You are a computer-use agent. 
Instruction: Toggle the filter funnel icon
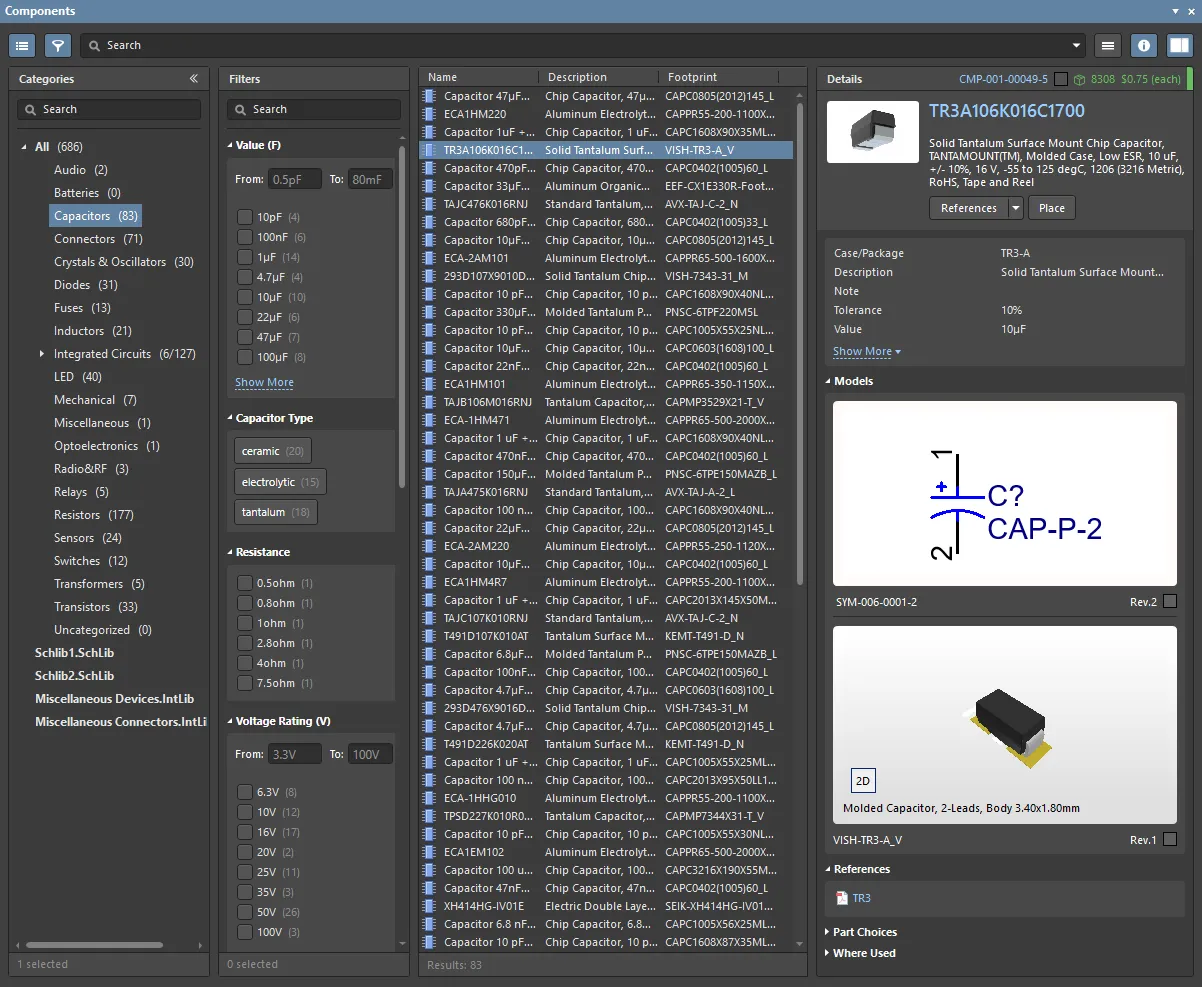tap(57, 45)
